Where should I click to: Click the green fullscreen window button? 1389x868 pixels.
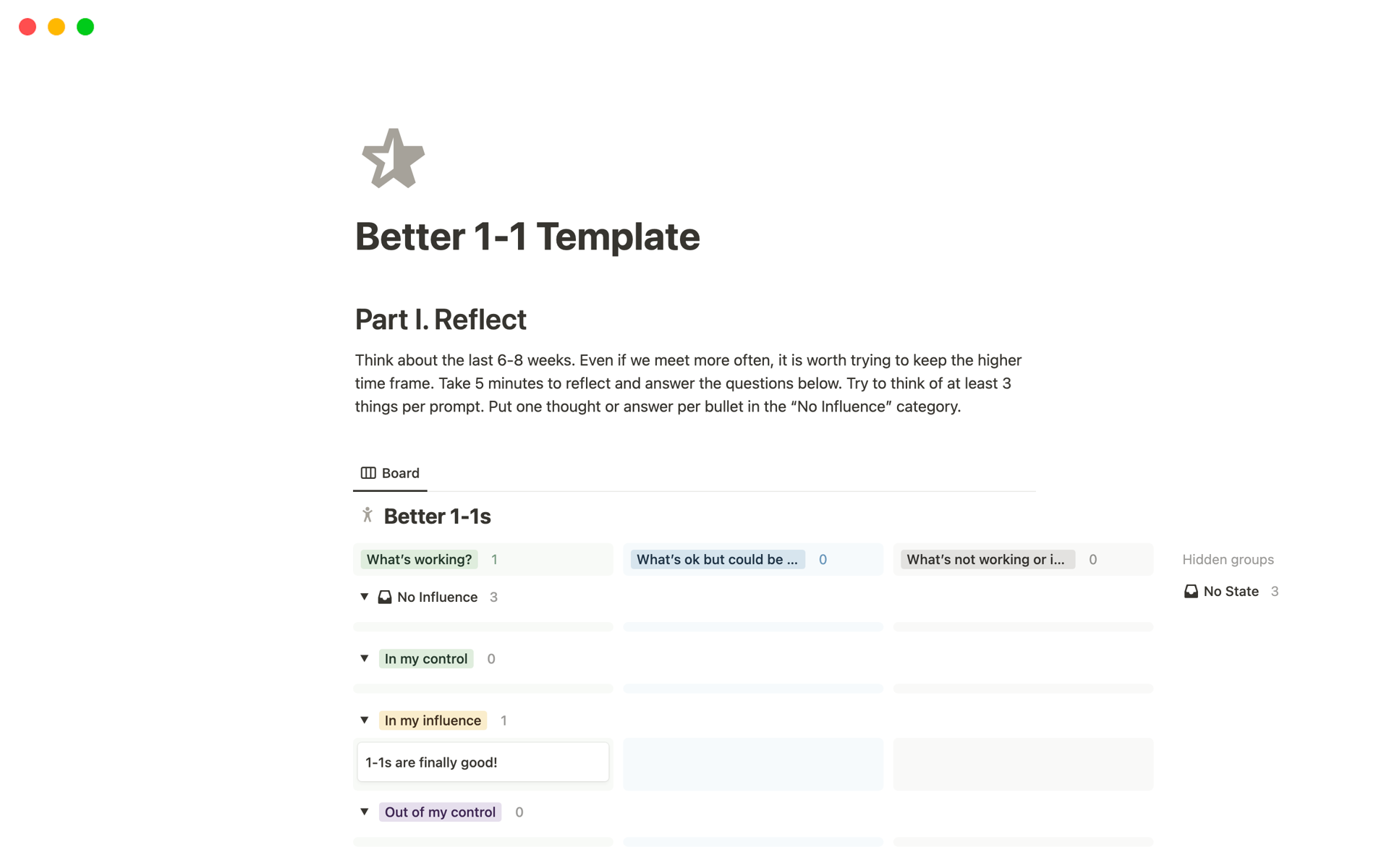(85, 27)
